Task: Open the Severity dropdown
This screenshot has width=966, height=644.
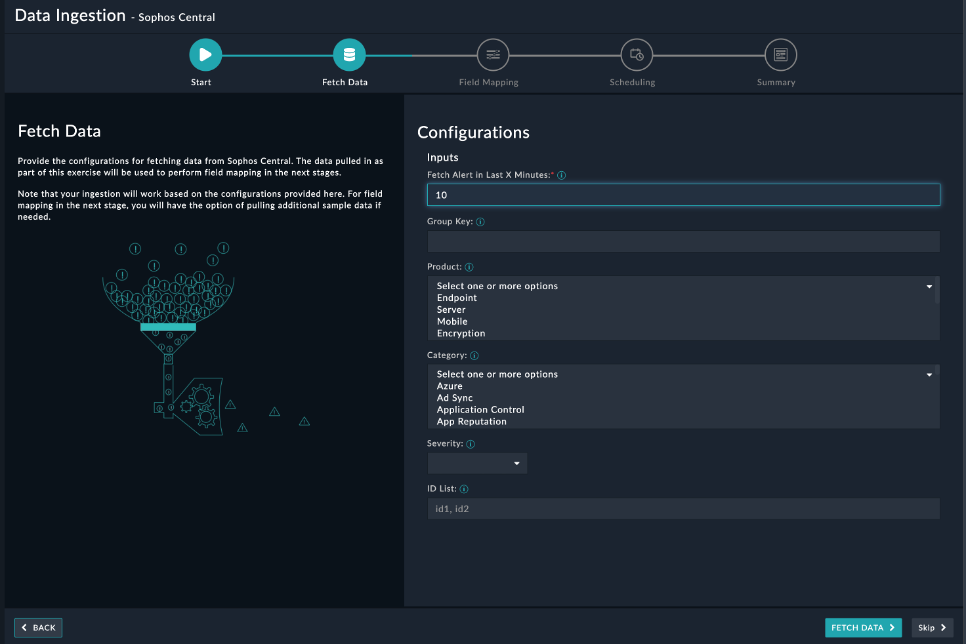Action: click(477, 463)
